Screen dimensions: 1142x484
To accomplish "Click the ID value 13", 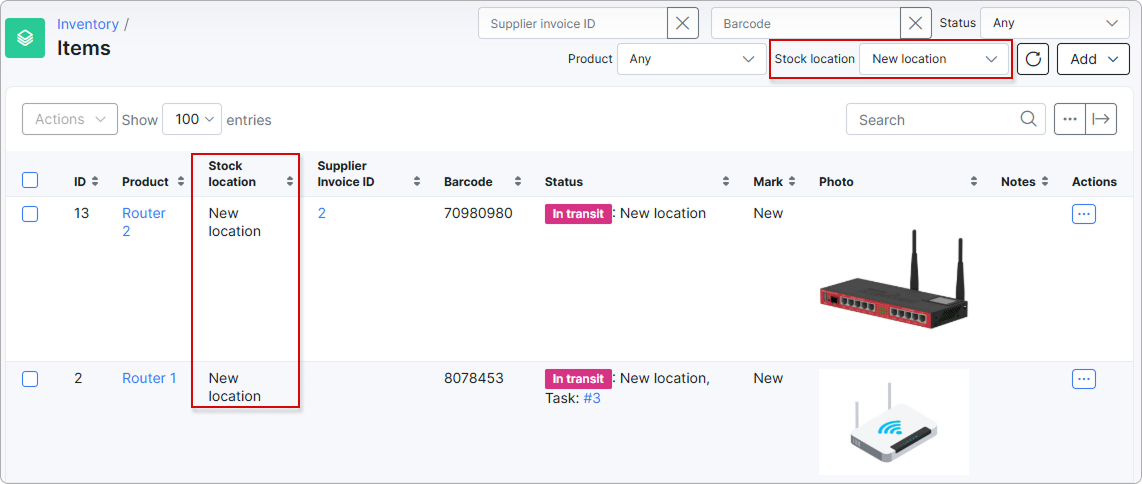I will [x=82, y=213].
